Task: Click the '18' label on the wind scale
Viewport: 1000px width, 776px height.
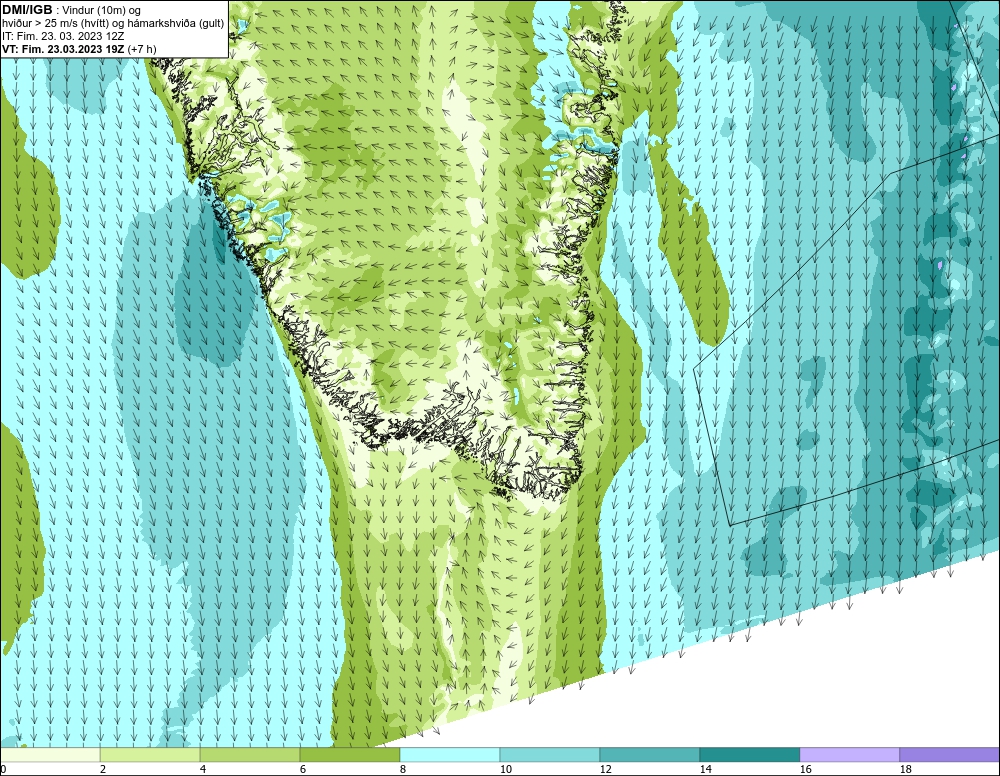Action: [906, 769]
